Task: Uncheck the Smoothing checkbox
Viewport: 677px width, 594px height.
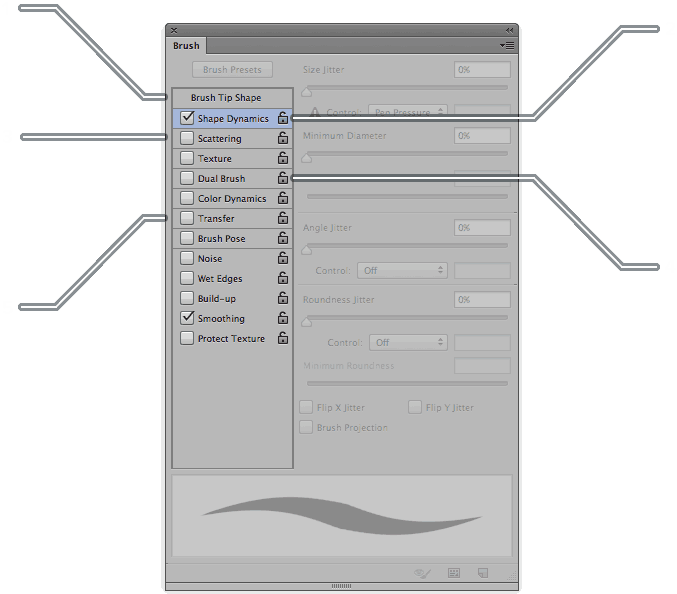Action: coord(187,318)
